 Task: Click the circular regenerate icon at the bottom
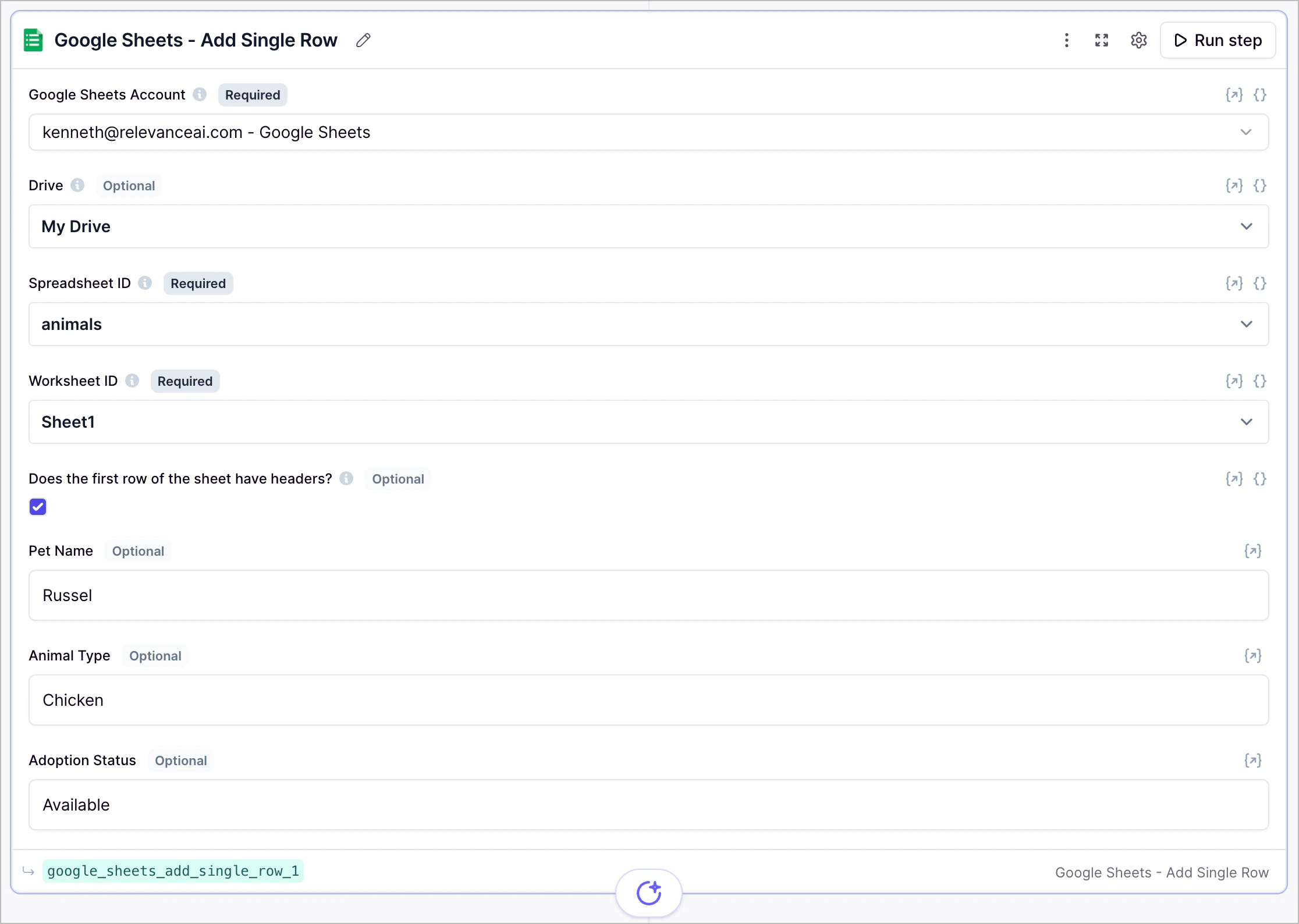point(649,892)
